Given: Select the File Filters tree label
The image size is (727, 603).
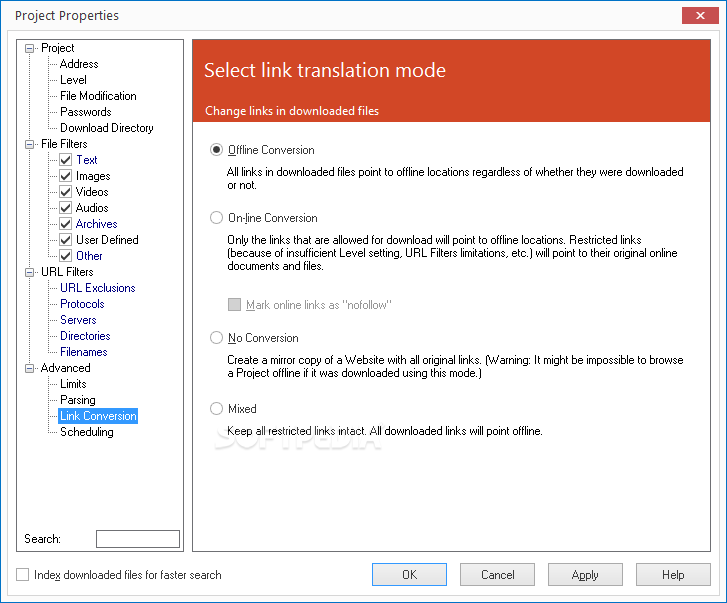Looking at the screenshot, I should pyautogui.click(x=64, y=144).
